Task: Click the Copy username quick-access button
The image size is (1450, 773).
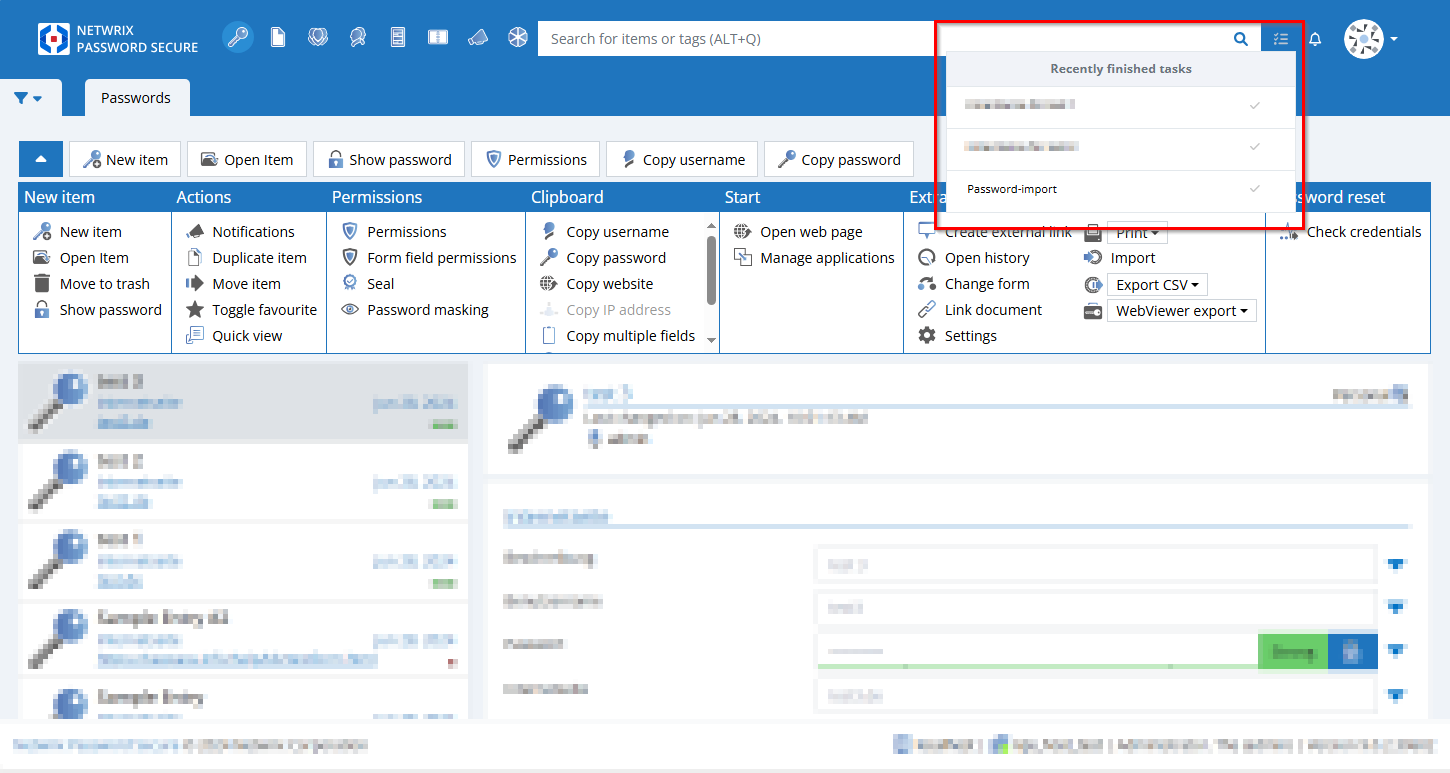Action: (682, 159)
